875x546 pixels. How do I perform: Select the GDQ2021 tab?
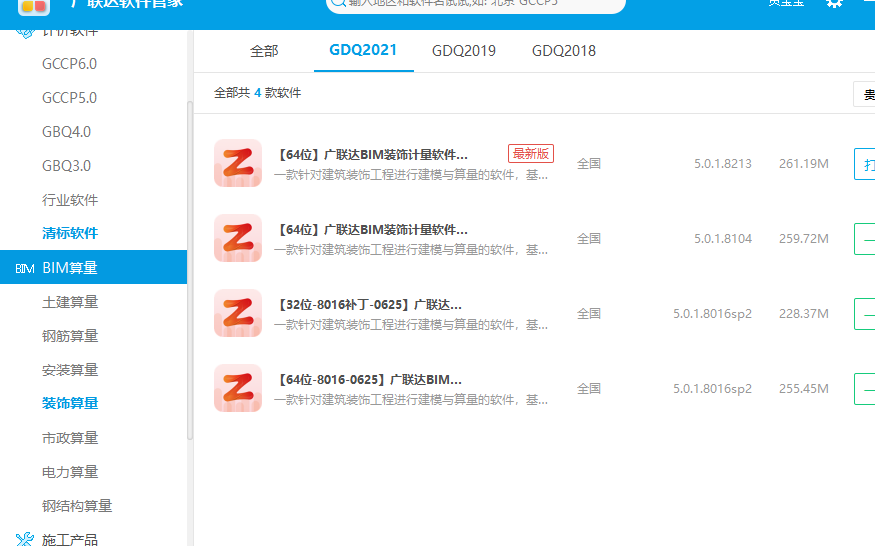[x=363, y=50]
